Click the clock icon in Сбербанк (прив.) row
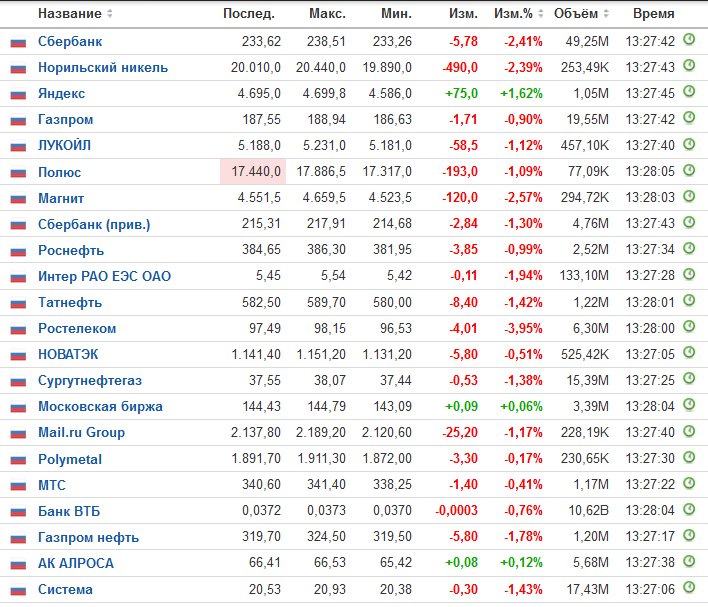 689,222
